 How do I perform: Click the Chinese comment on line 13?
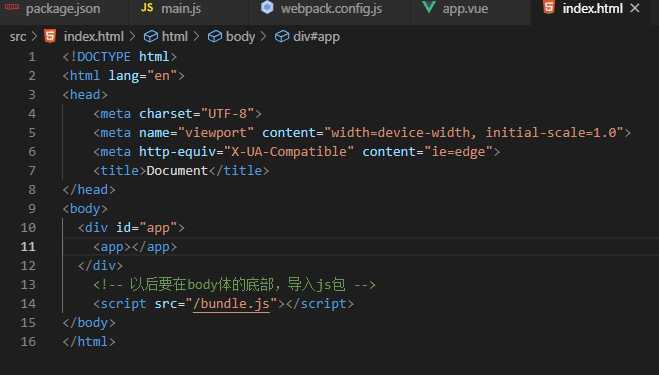[x=234, y=285]
